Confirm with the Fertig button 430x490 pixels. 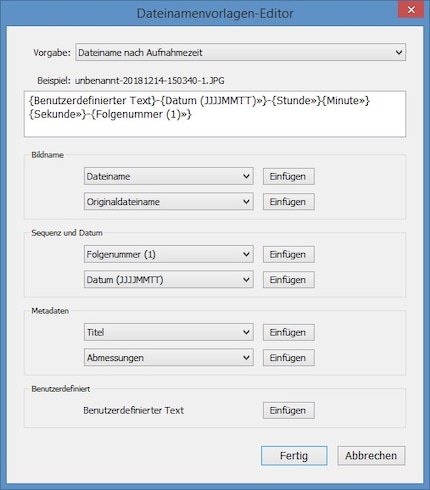point(294,456)
